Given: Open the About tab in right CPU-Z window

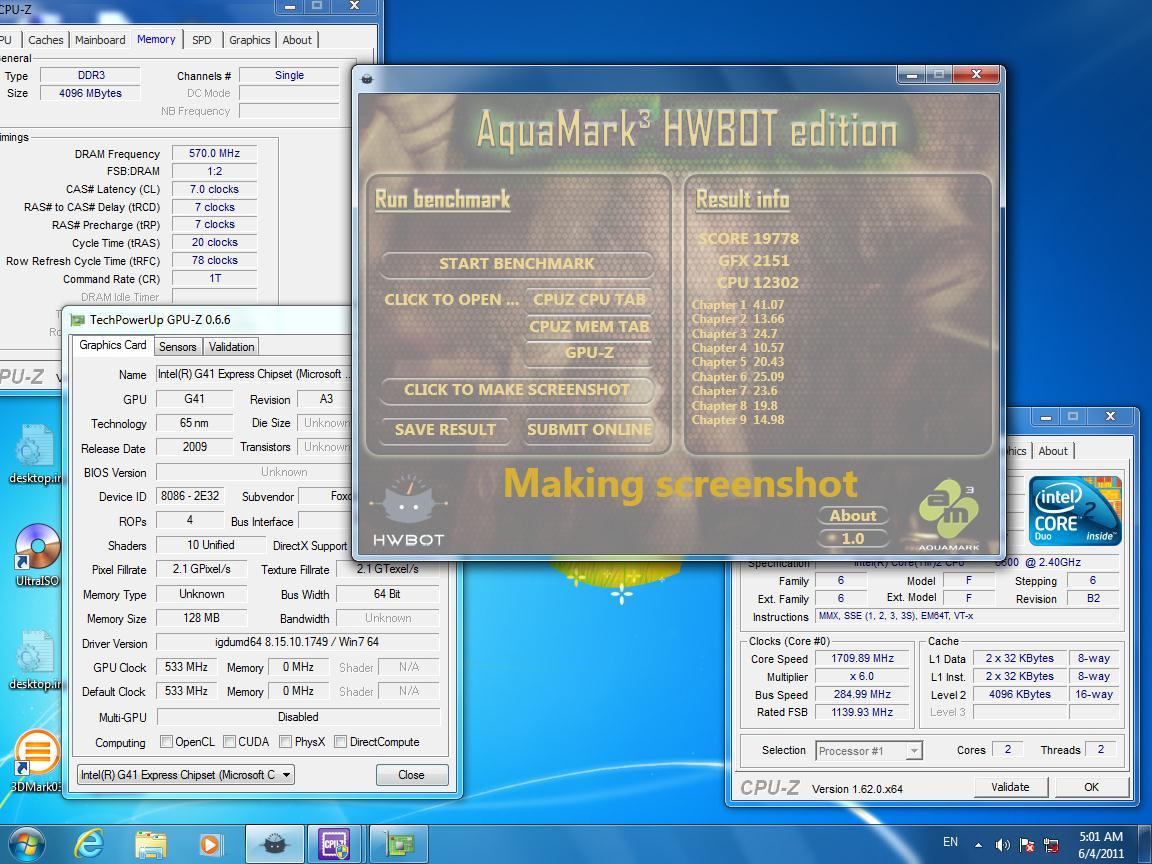Looking at the screenshot, I should tap(1053, 450).
